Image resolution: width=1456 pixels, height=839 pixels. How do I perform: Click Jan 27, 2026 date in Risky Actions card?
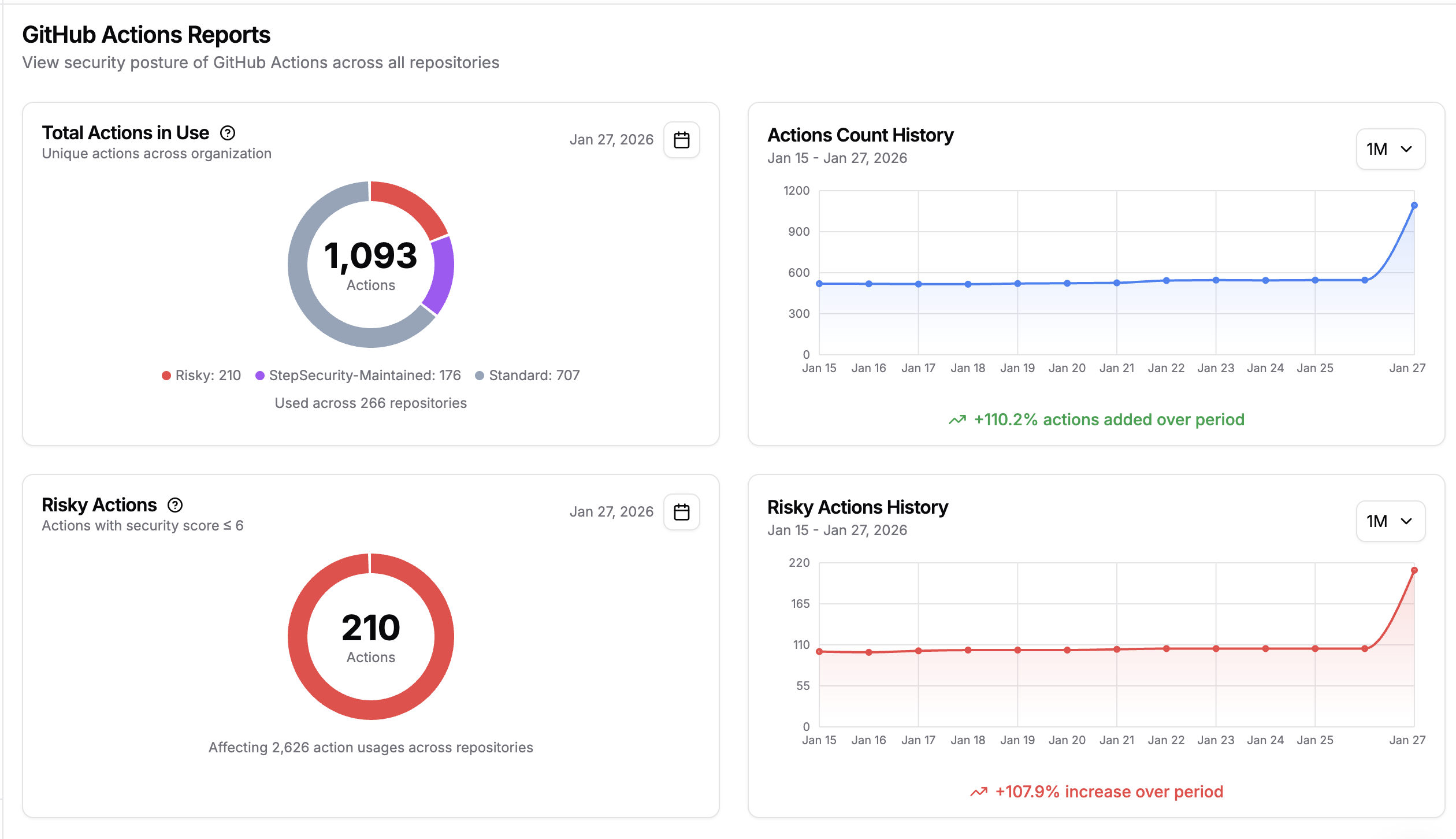pos(611,512)
